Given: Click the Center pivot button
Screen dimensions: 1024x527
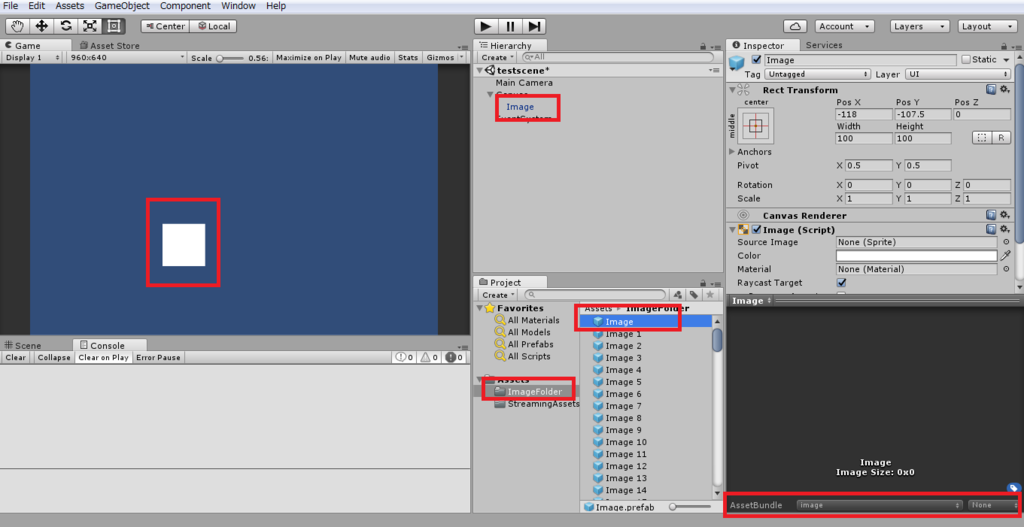Looking at the screenshot, I should (165, 26).
